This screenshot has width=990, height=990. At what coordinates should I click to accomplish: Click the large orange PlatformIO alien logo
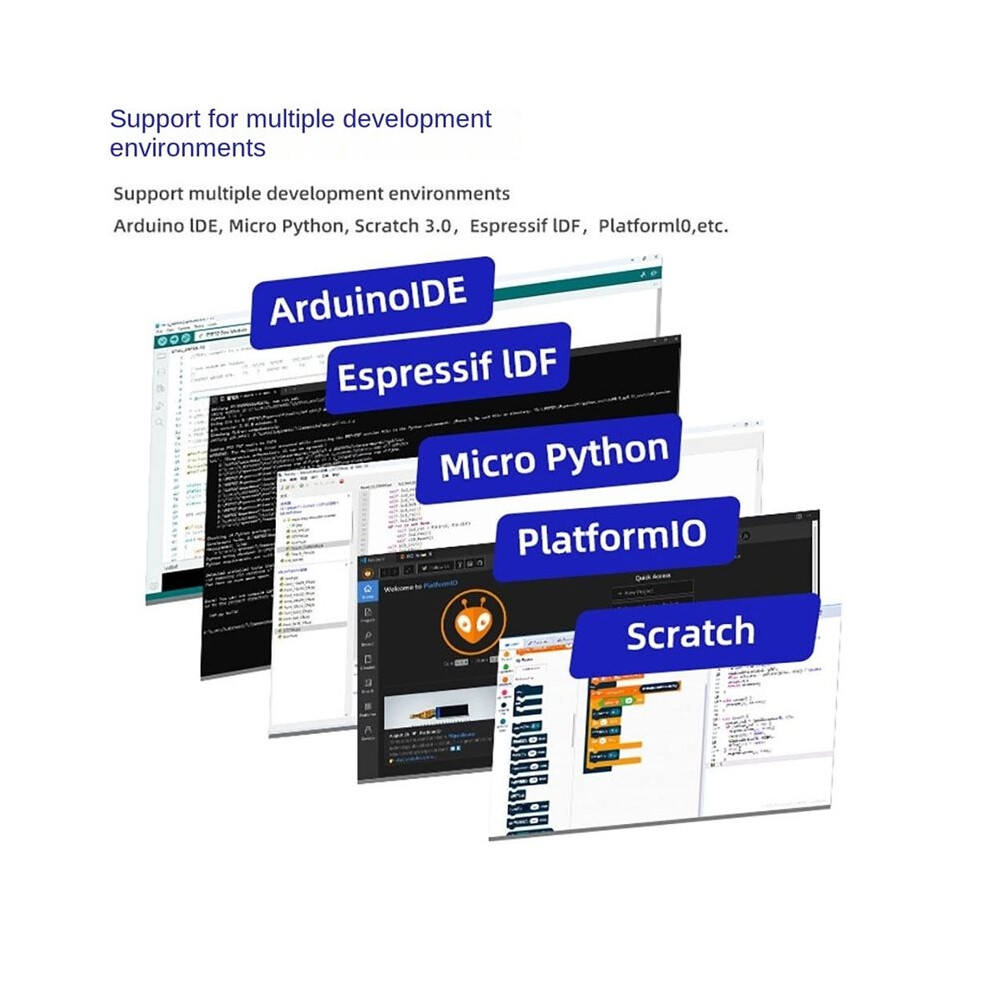(474, 623)
